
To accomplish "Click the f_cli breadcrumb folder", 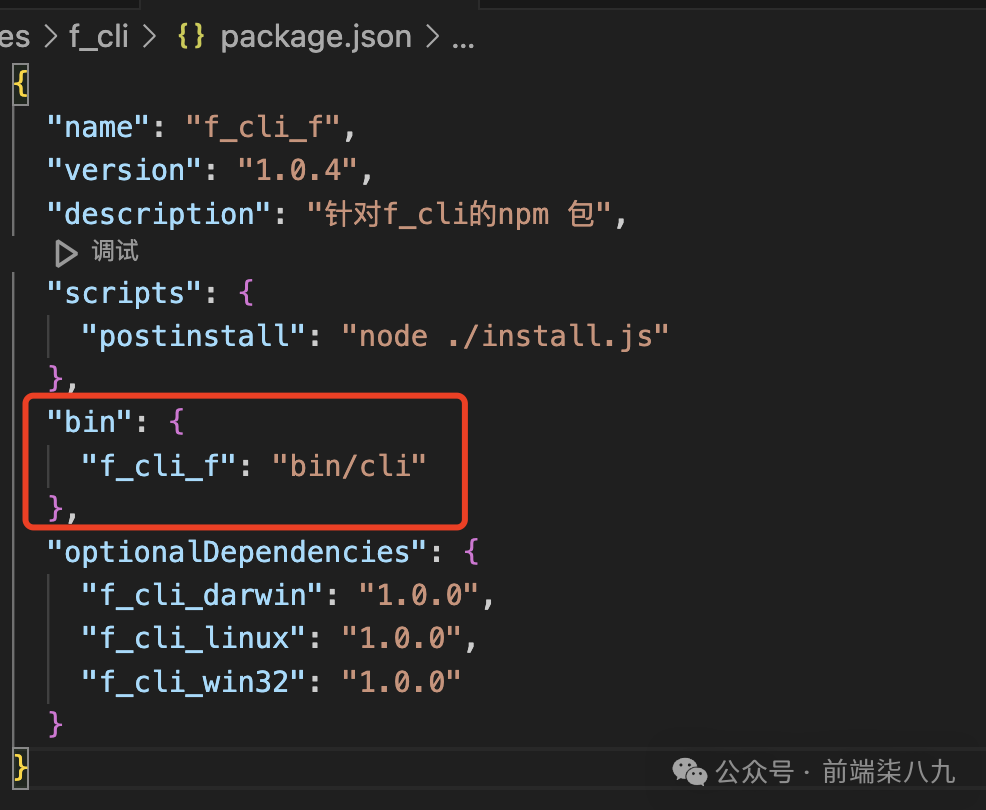I will pos(98,37).
